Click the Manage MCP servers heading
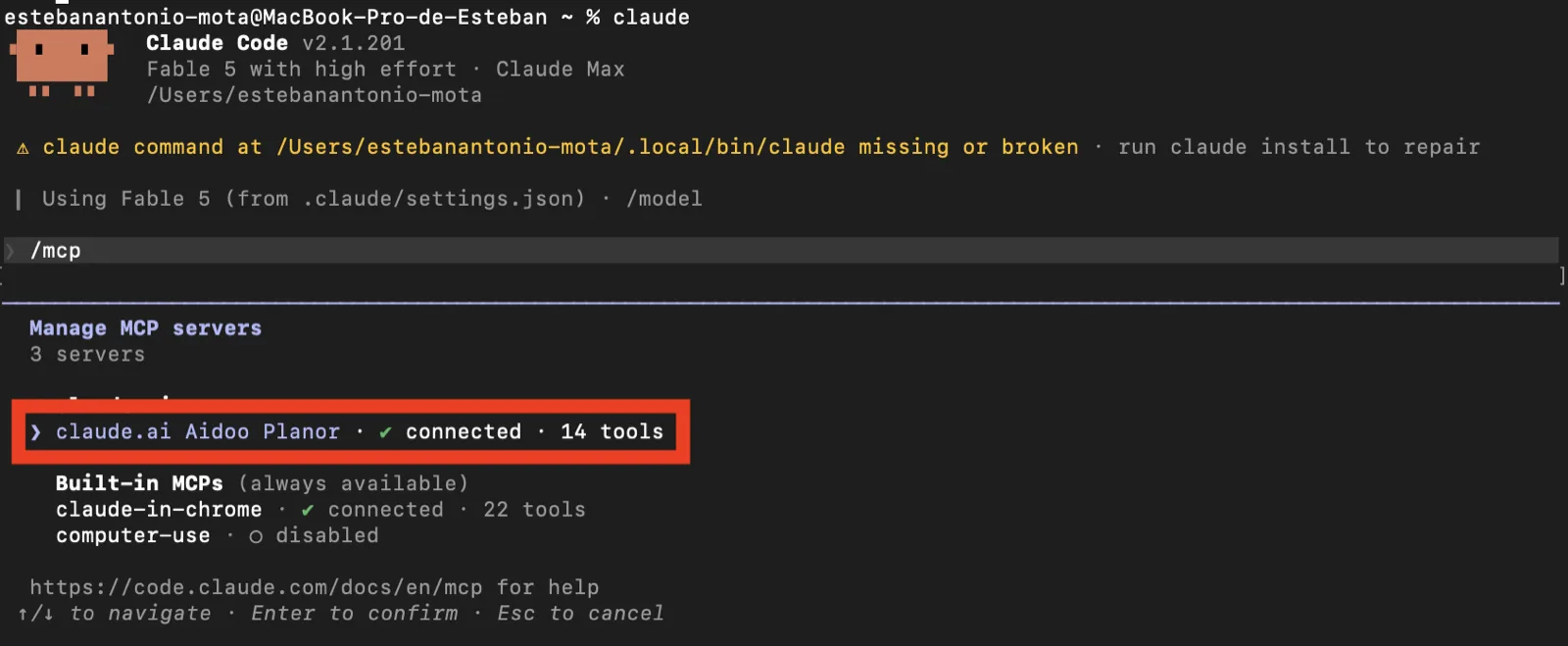Viewport: 1568px width, 646px height. pyautogui.click(x=145, y=328)
